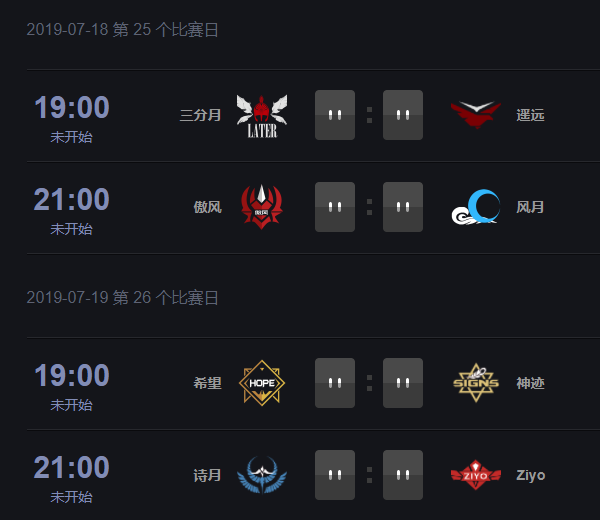600x520 pixels.
Task: Click right score box of 风月 match
Action: click(403, 207)
